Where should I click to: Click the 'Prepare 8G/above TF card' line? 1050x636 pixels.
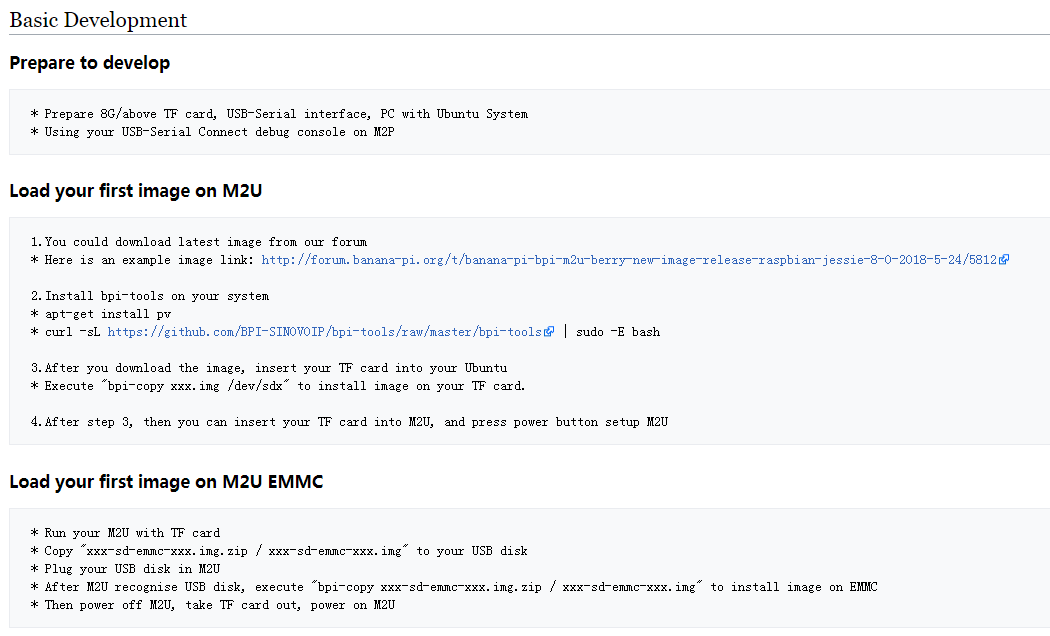pyautogui.click(x=280, y=114)
